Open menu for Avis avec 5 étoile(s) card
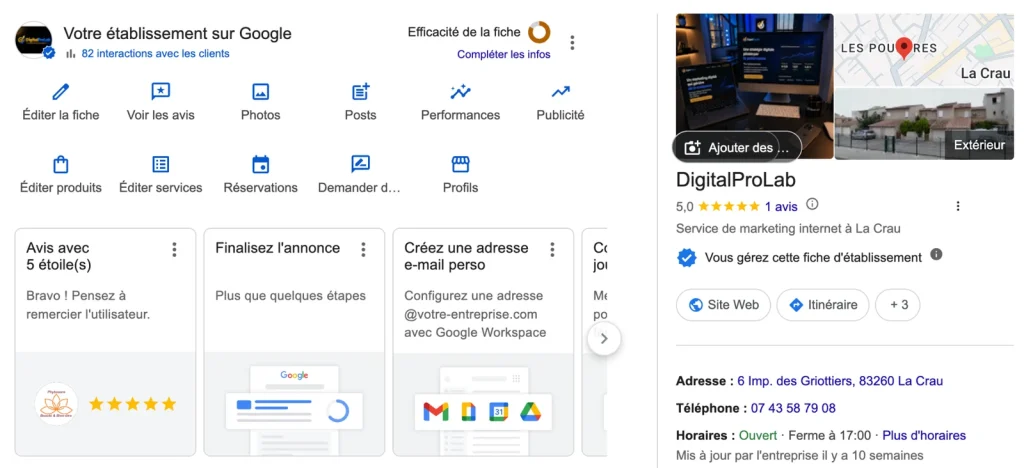 (174, 249)
